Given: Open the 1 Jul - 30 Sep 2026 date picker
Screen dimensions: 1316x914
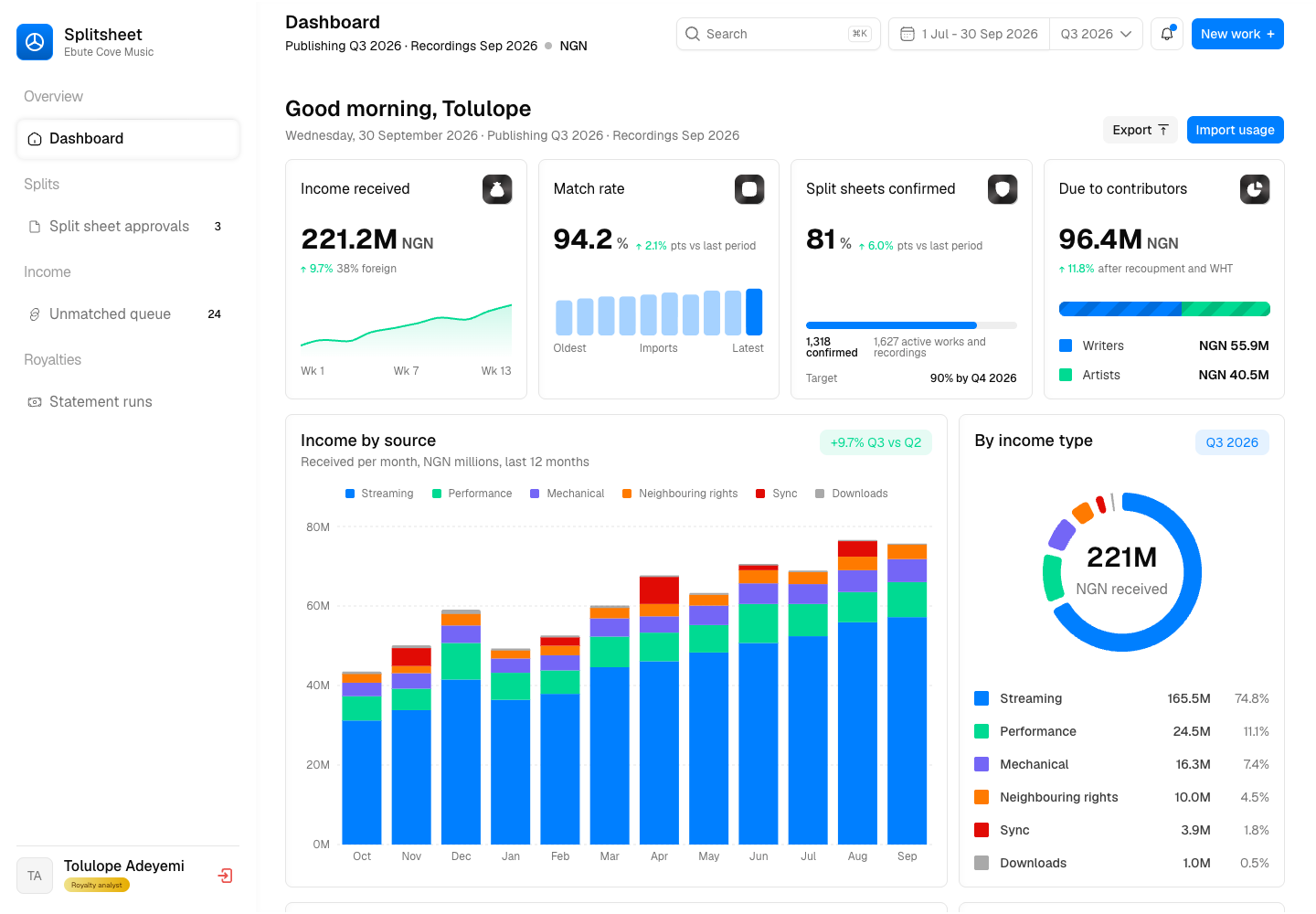Looking at the screenshot, I should tap(970, 34).
